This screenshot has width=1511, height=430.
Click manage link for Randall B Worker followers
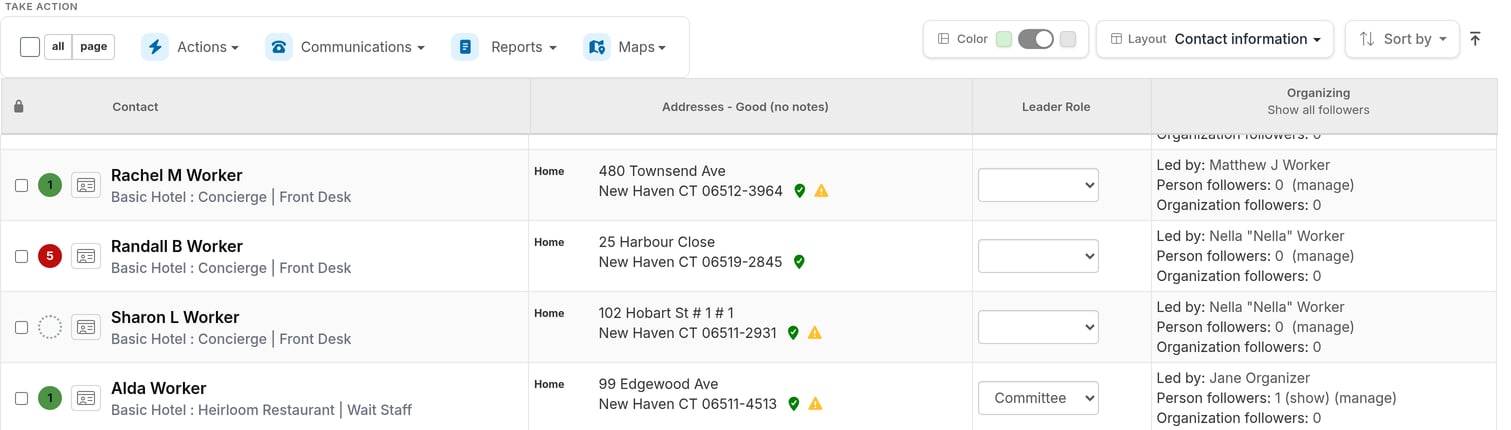point(1323,256)
